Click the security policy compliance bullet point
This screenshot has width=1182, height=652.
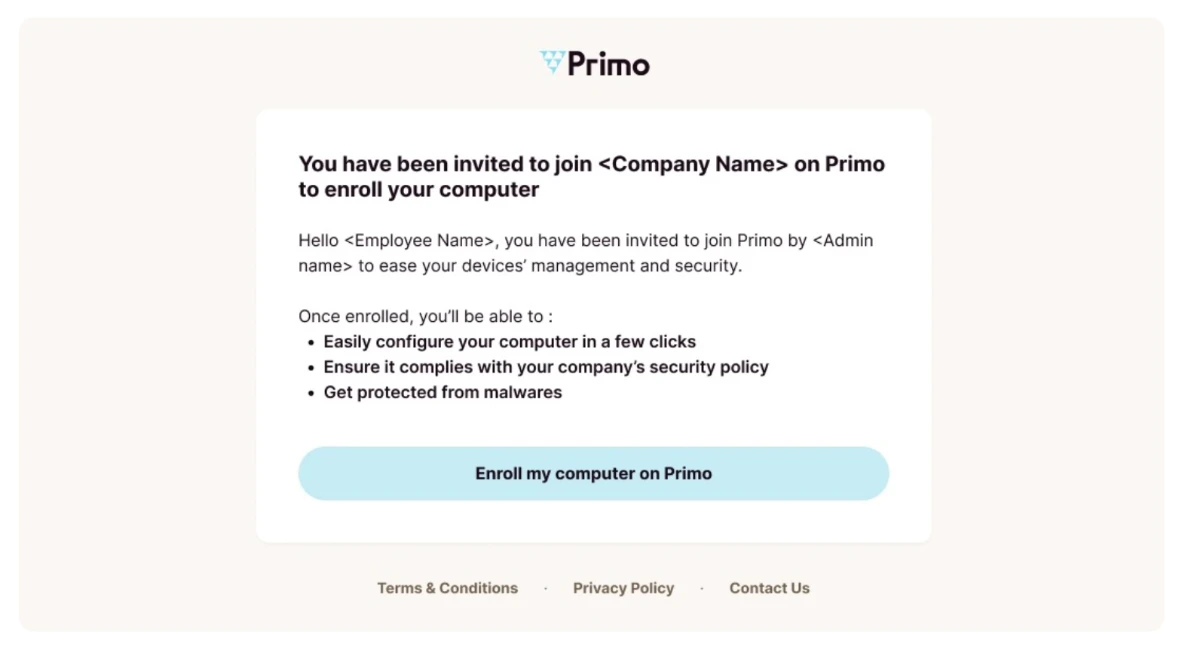click(546, 366)
